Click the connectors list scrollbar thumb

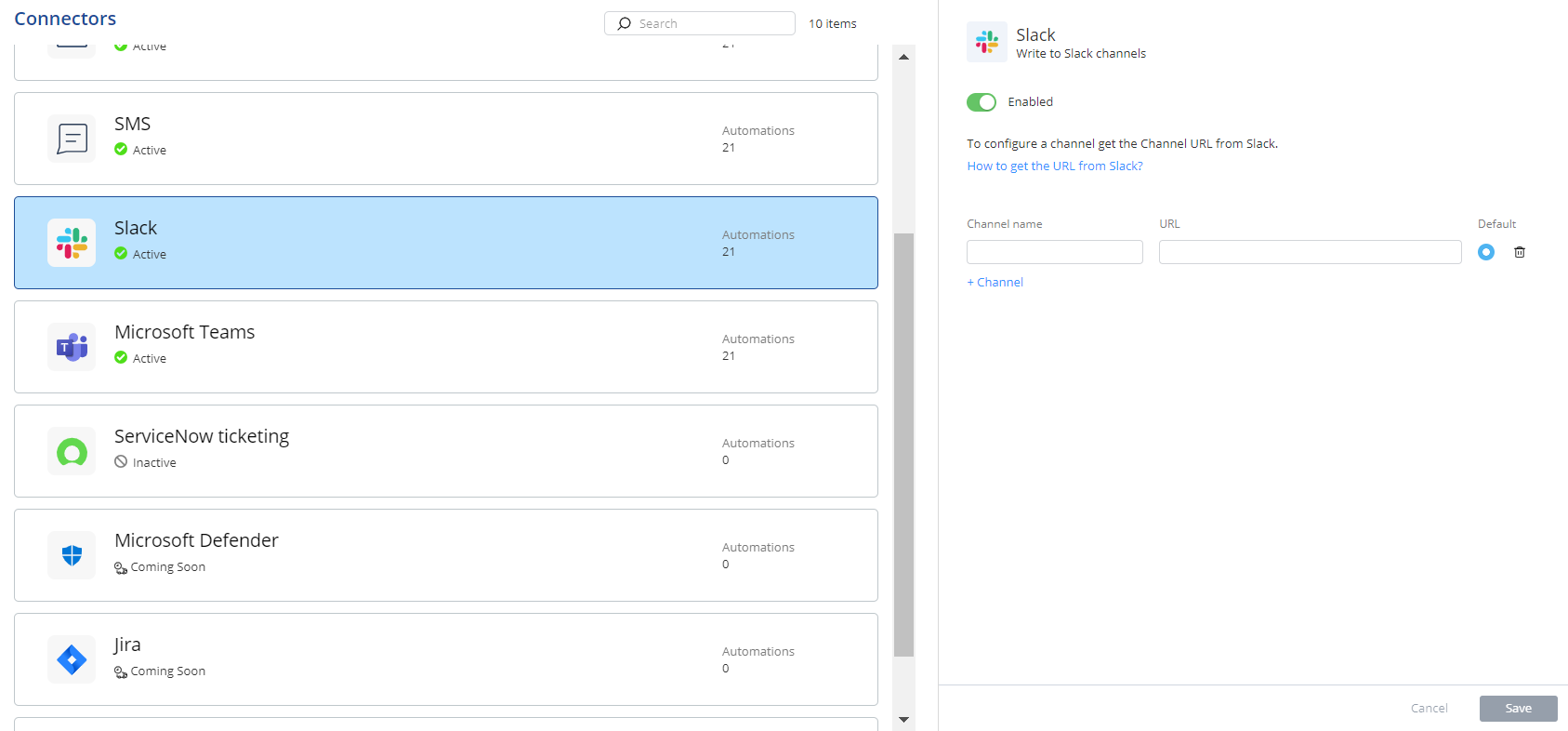coord(903,445)
